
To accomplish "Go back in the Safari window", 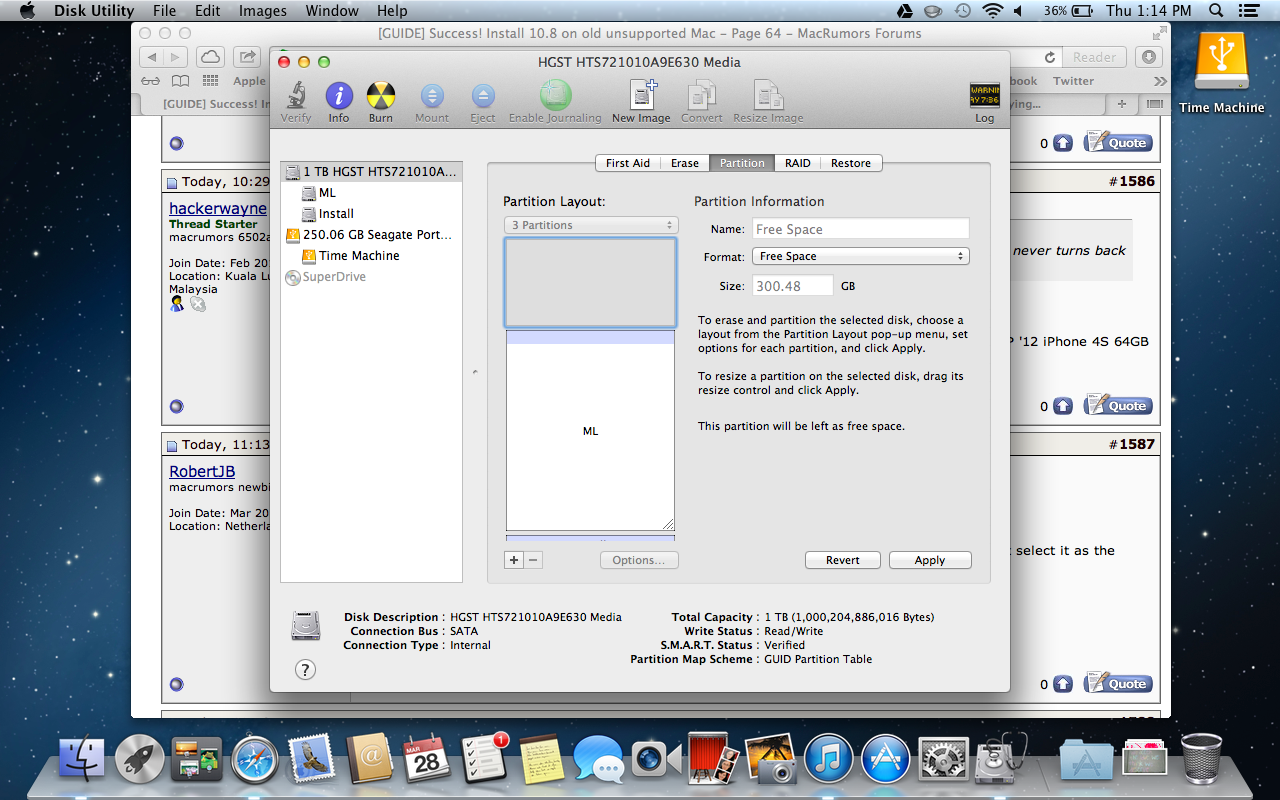I will 151,57.
